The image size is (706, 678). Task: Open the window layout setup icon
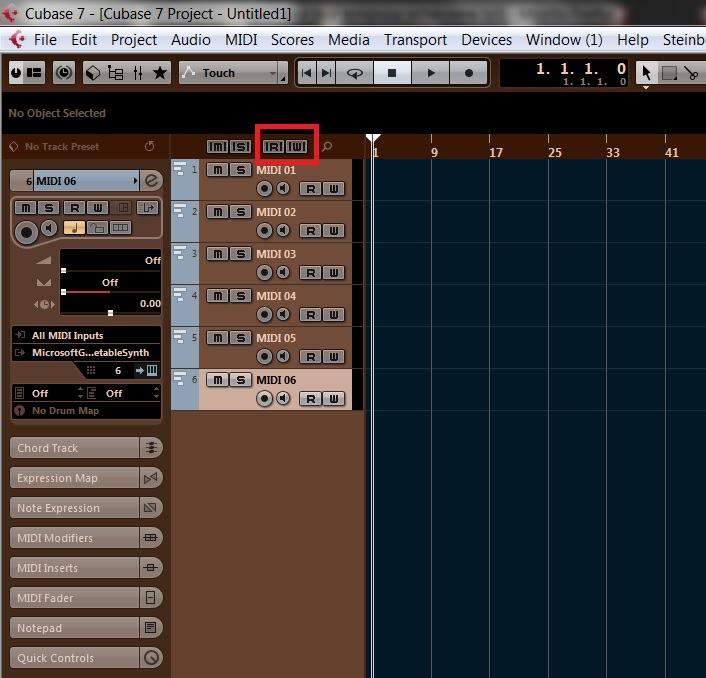pyautogui.click(x=34, y=72)
